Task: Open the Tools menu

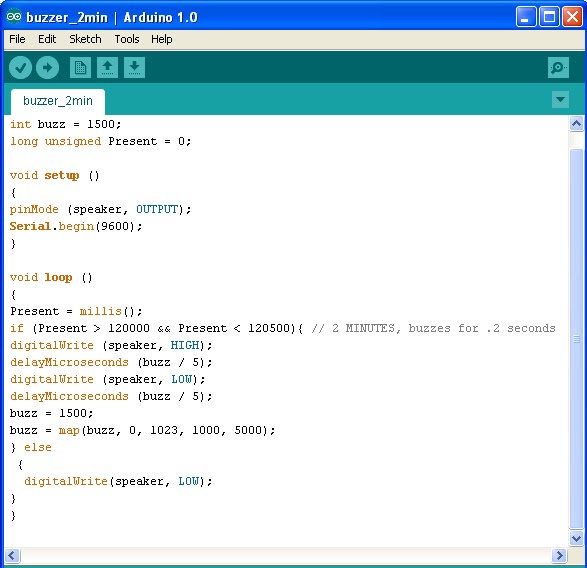Action: pyautogui.click(x=127, y=39)
